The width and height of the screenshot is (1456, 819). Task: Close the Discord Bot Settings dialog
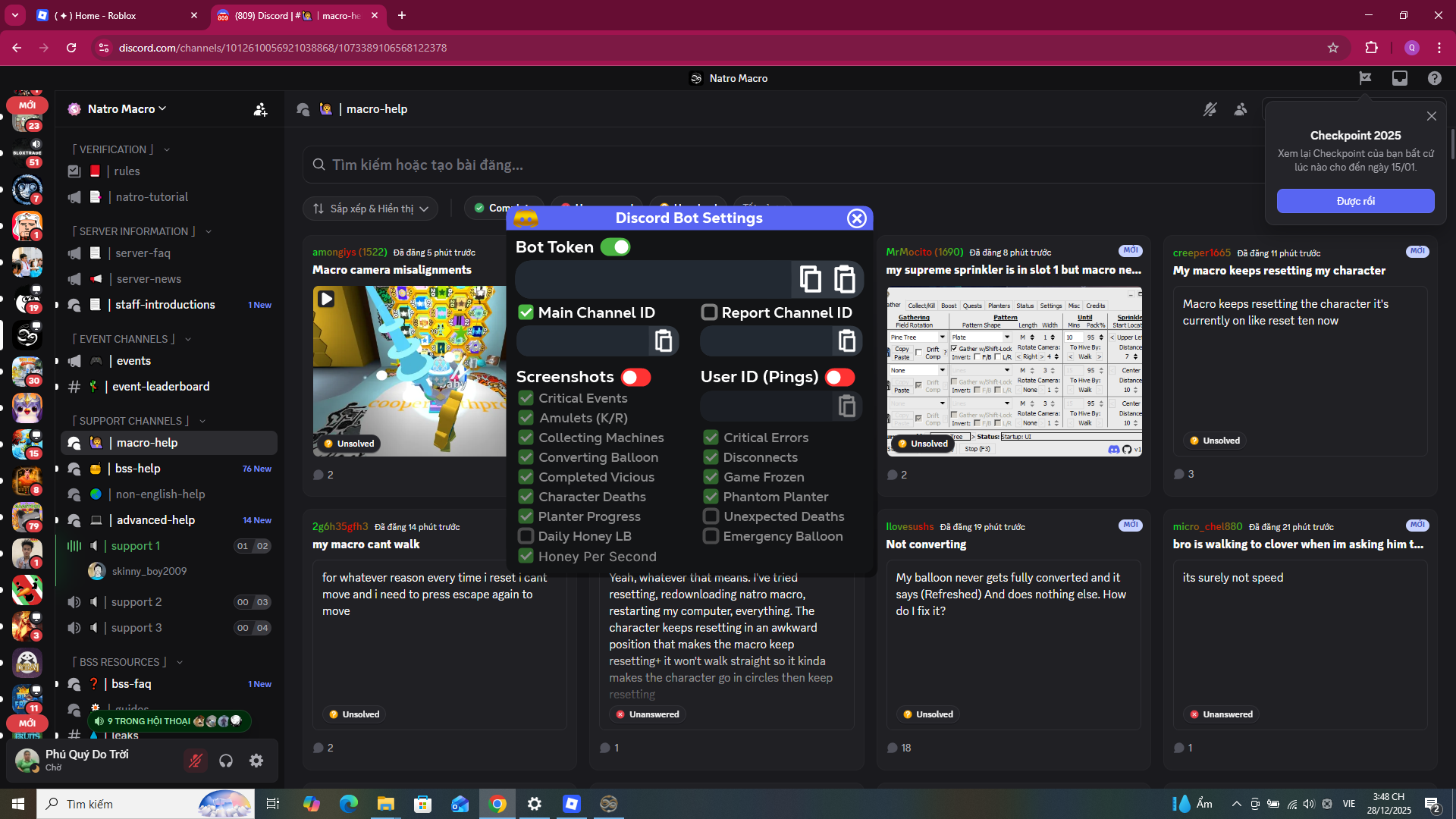856,218
